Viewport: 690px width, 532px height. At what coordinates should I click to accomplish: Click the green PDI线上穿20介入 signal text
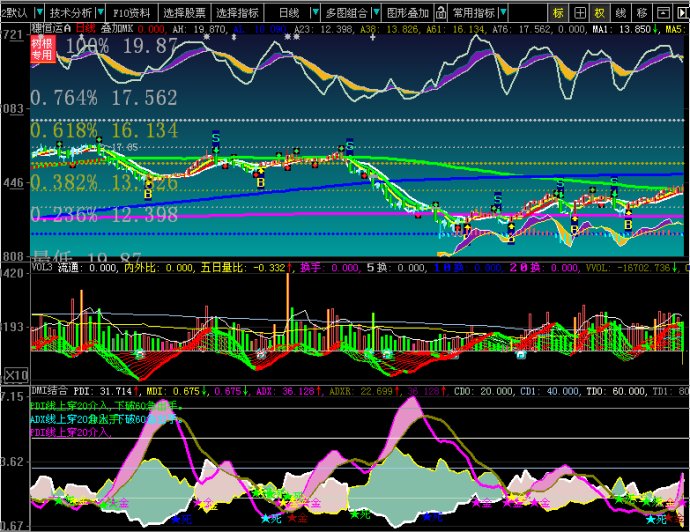(x=107, y=406)
